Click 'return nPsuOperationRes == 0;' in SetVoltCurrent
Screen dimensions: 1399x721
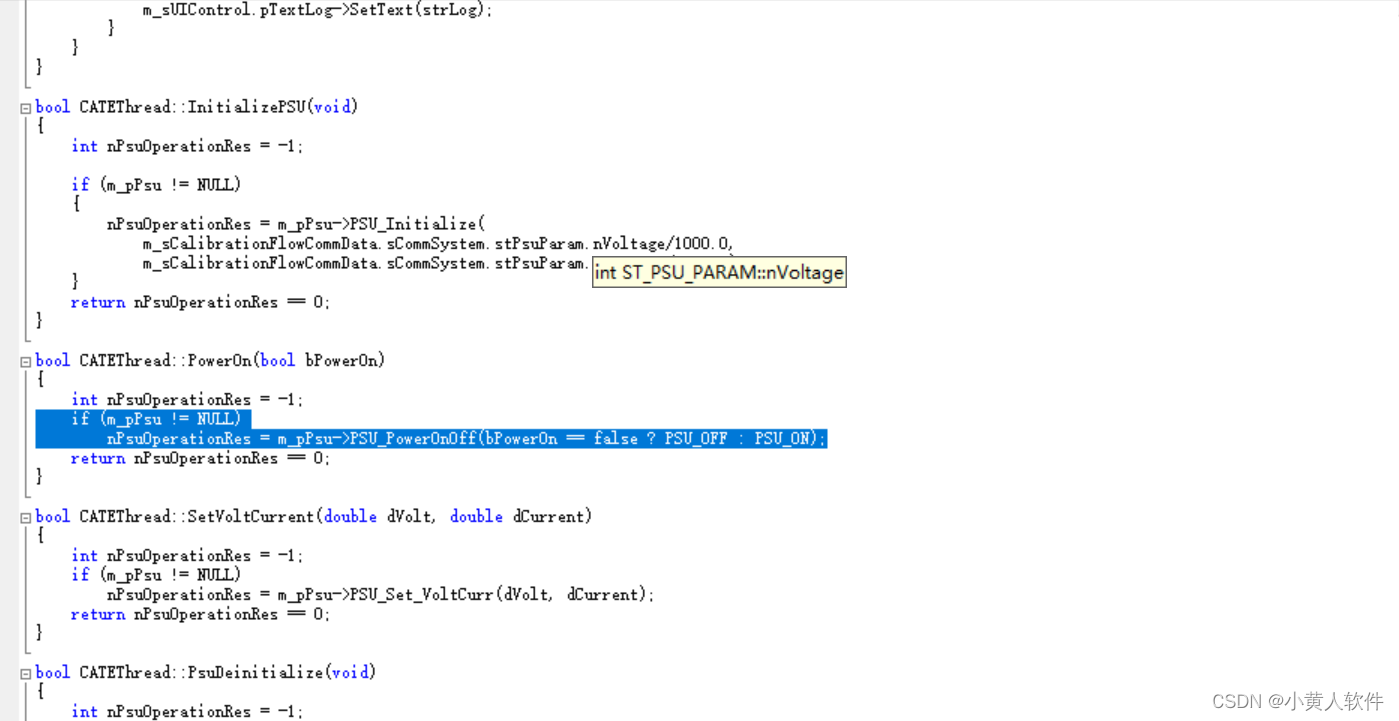(200, 614)
